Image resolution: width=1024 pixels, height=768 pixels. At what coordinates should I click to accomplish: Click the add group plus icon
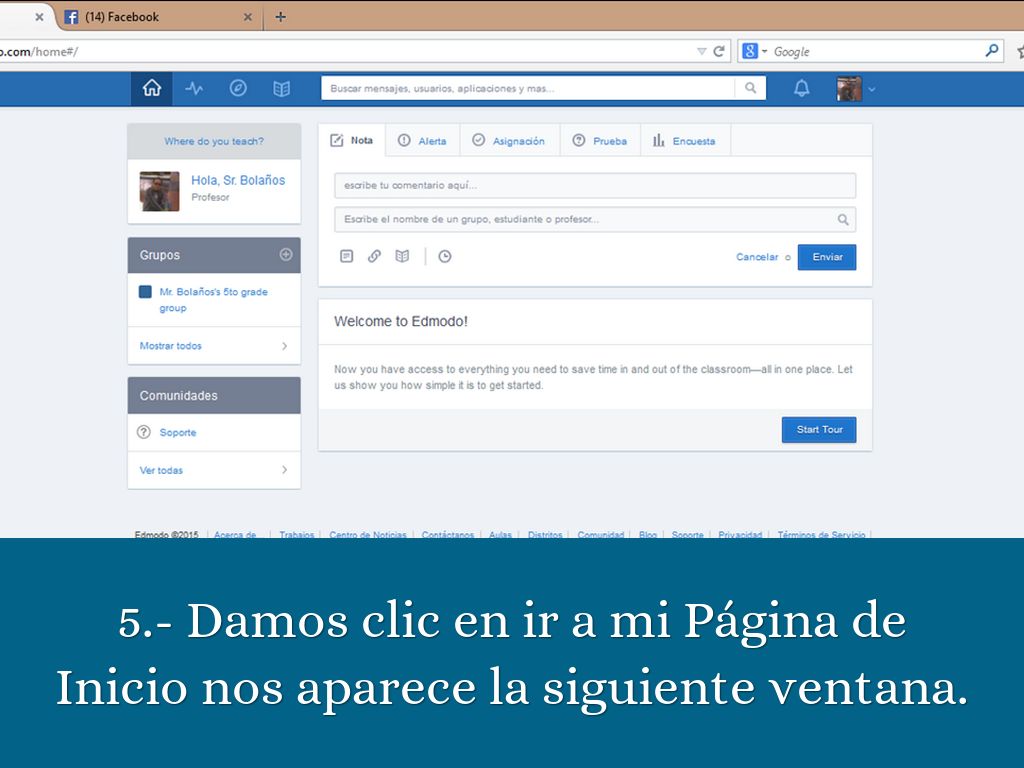[286, 255]
